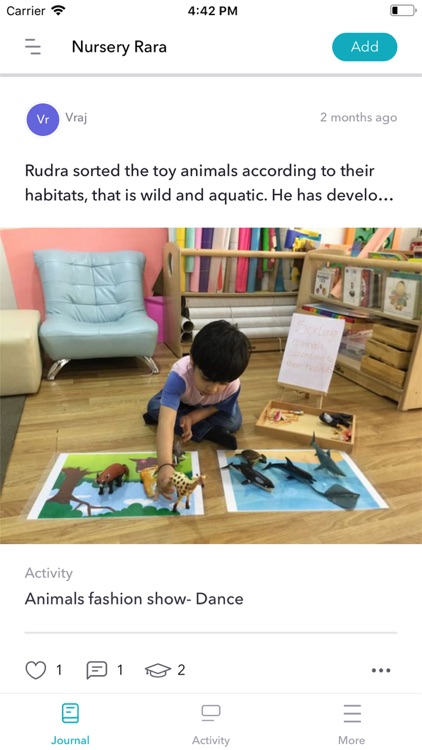The image size is (422, 750).
Task: Tap the battery indicator in status bar
Action: coord(402,11)
